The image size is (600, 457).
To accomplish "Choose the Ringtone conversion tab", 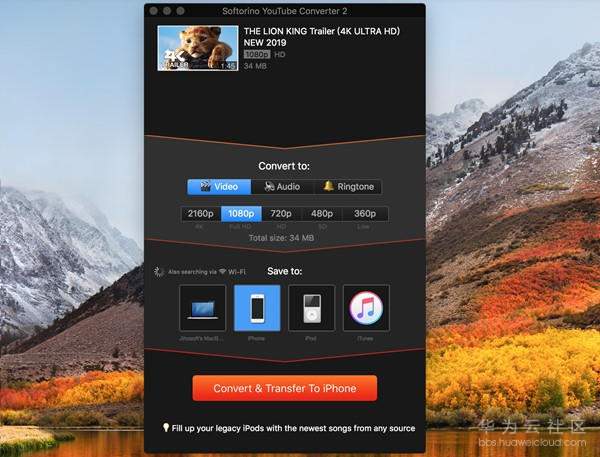I will (x=348, y=187).
